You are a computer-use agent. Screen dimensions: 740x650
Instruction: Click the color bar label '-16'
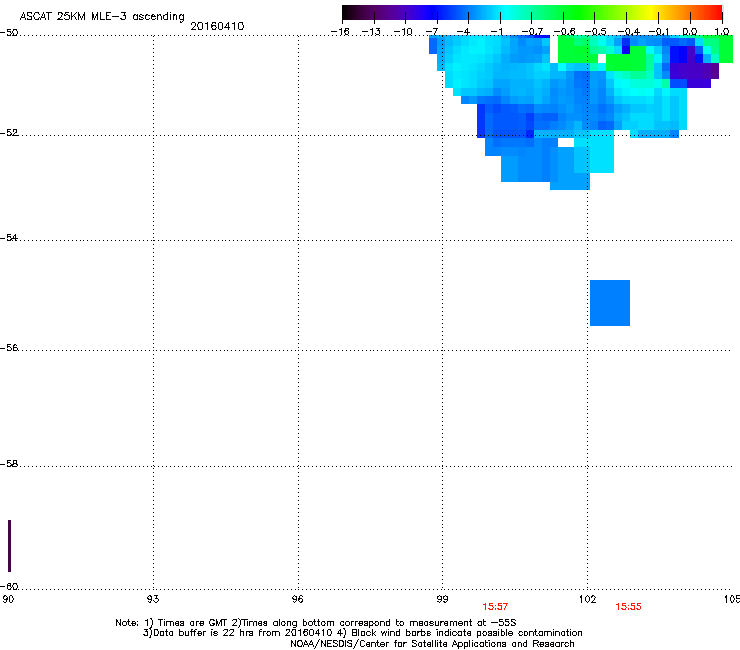coord(340,32)
